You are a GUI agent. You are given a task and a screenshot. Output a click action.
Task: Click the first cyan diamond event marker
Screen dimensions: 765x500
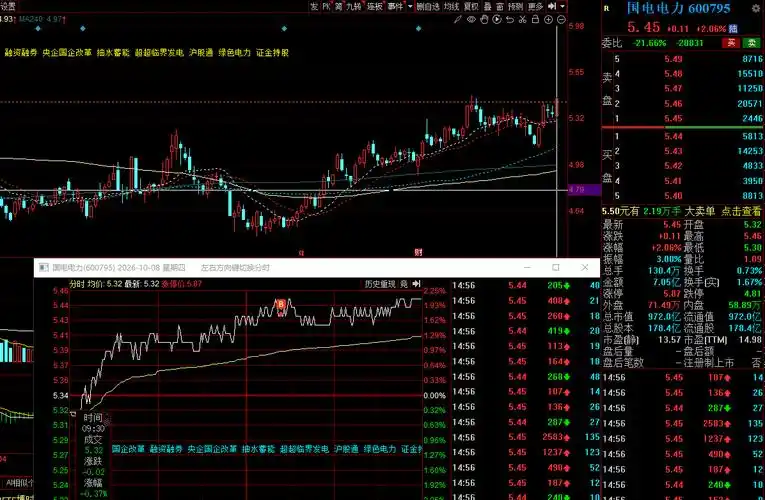click(x=38, y=29)
